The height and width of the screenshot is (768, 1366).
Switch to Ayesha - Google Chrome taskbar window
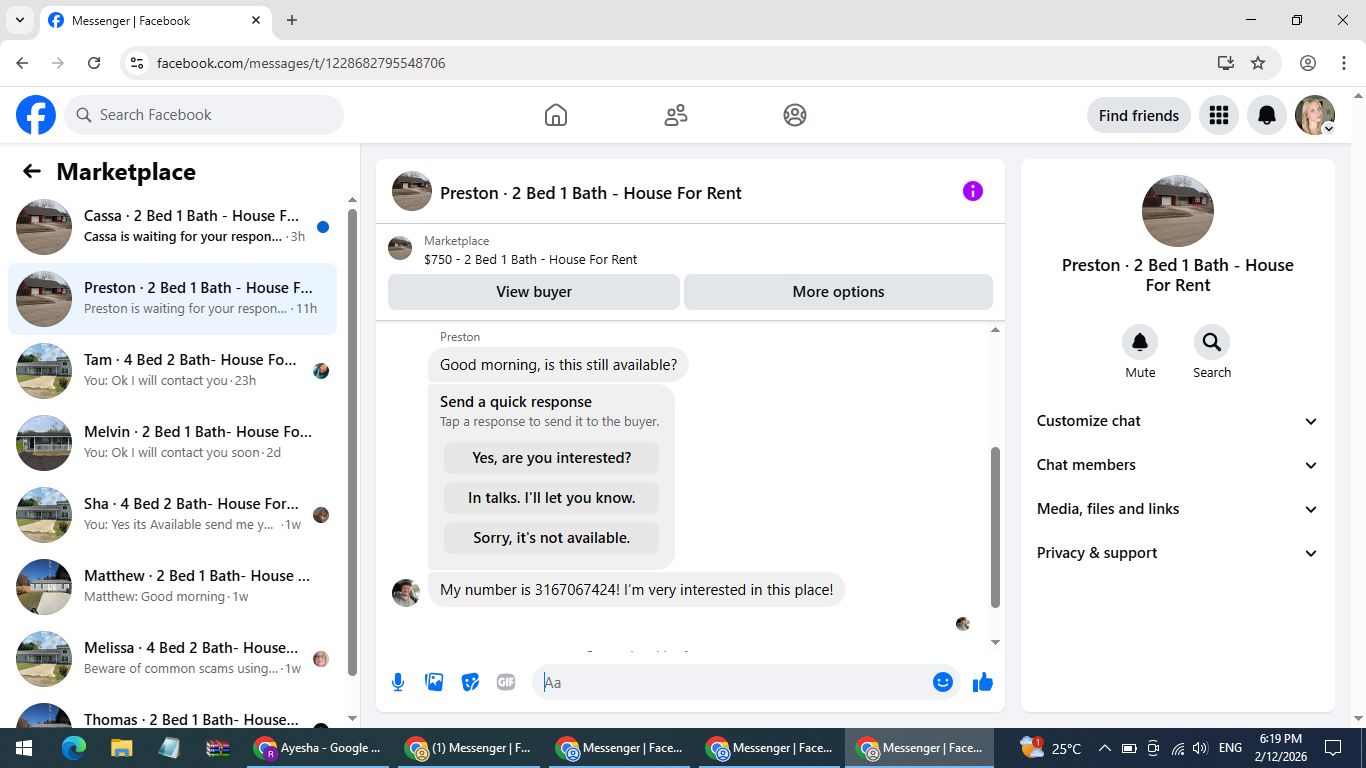coord(320,748)
